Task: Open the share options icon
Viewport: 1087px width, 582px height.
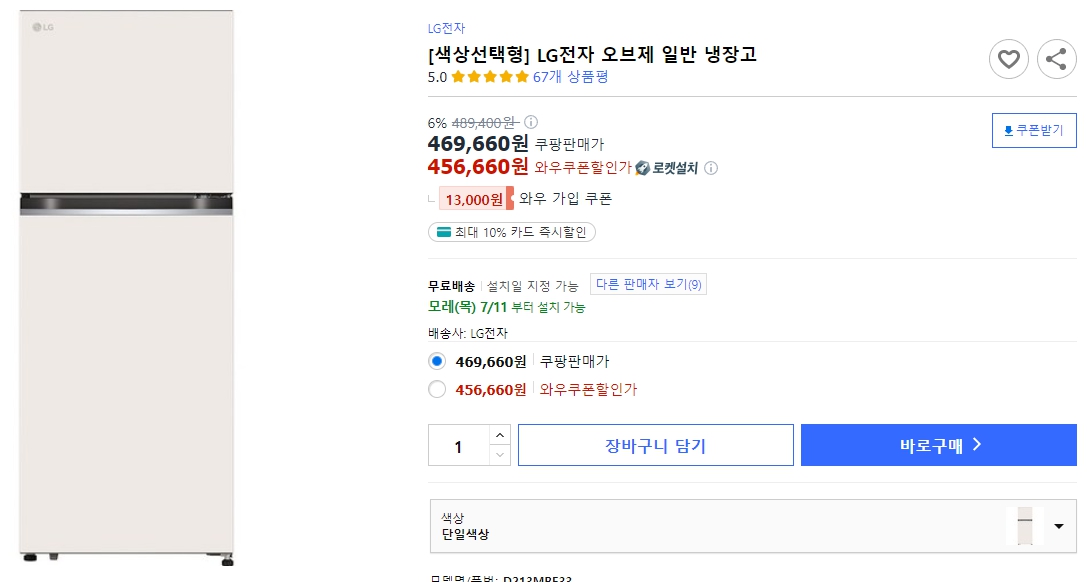Action: pos(1056,59)
